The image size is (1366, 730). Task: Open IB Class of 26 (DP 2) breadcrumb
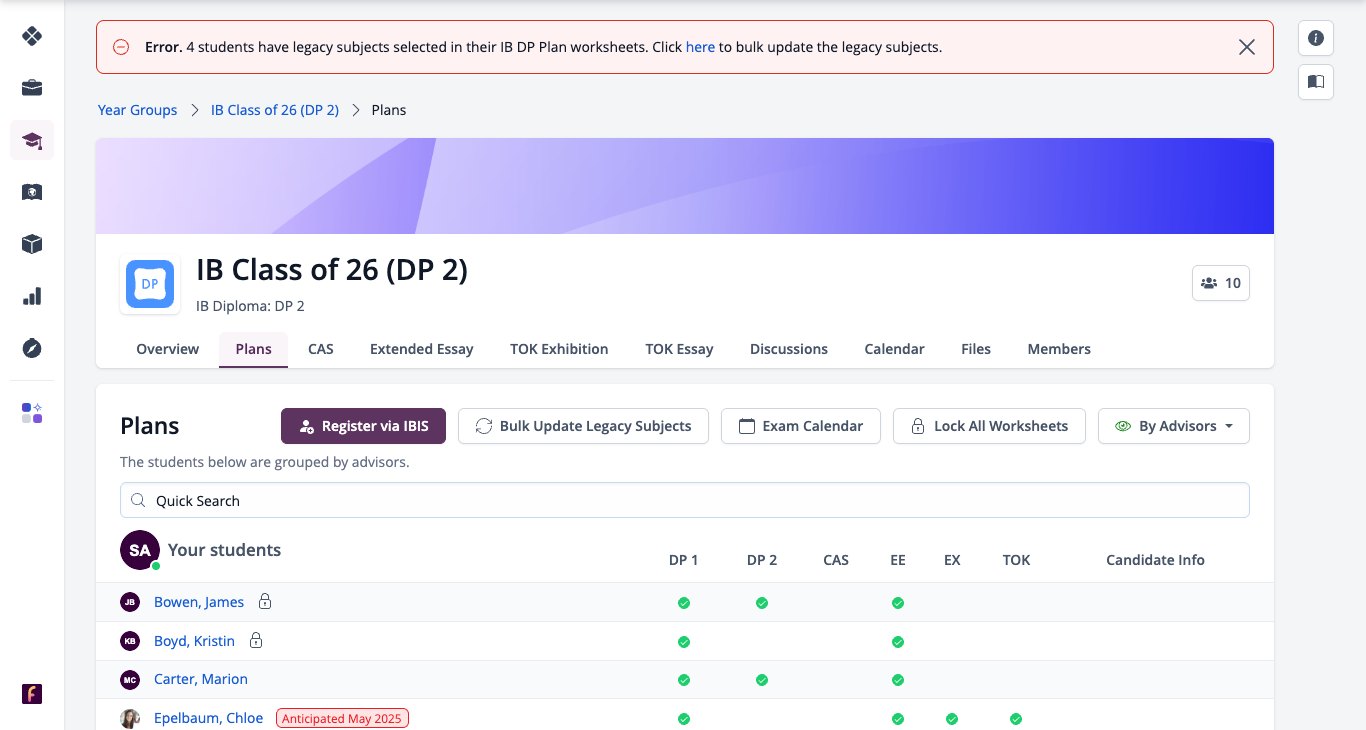[x=275, y=110]
